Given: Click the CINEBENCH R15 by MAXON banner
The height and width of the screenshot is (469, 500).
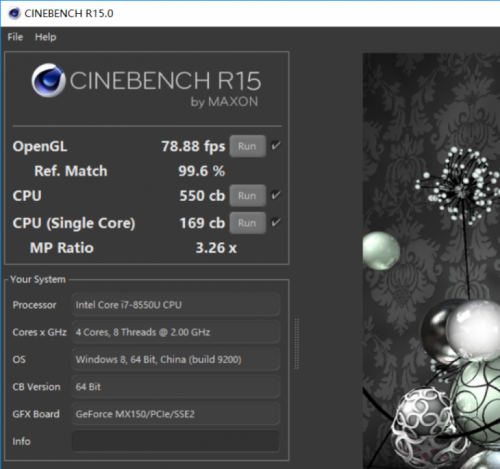Looking at the screenshot, I should (146, 85).
